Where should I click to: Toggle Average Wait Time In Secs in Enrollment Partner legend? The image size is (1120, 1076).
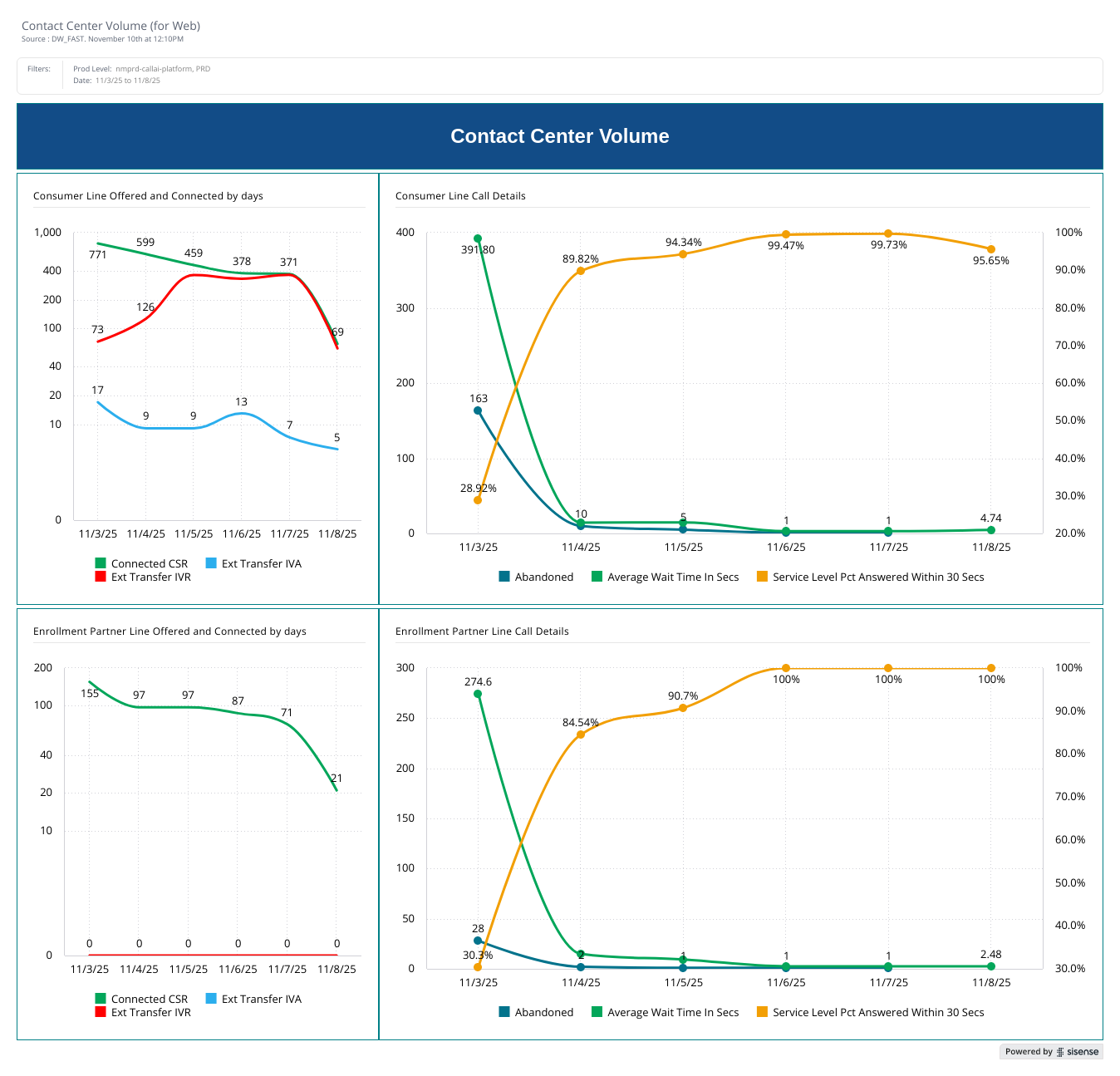(672, 1012)
